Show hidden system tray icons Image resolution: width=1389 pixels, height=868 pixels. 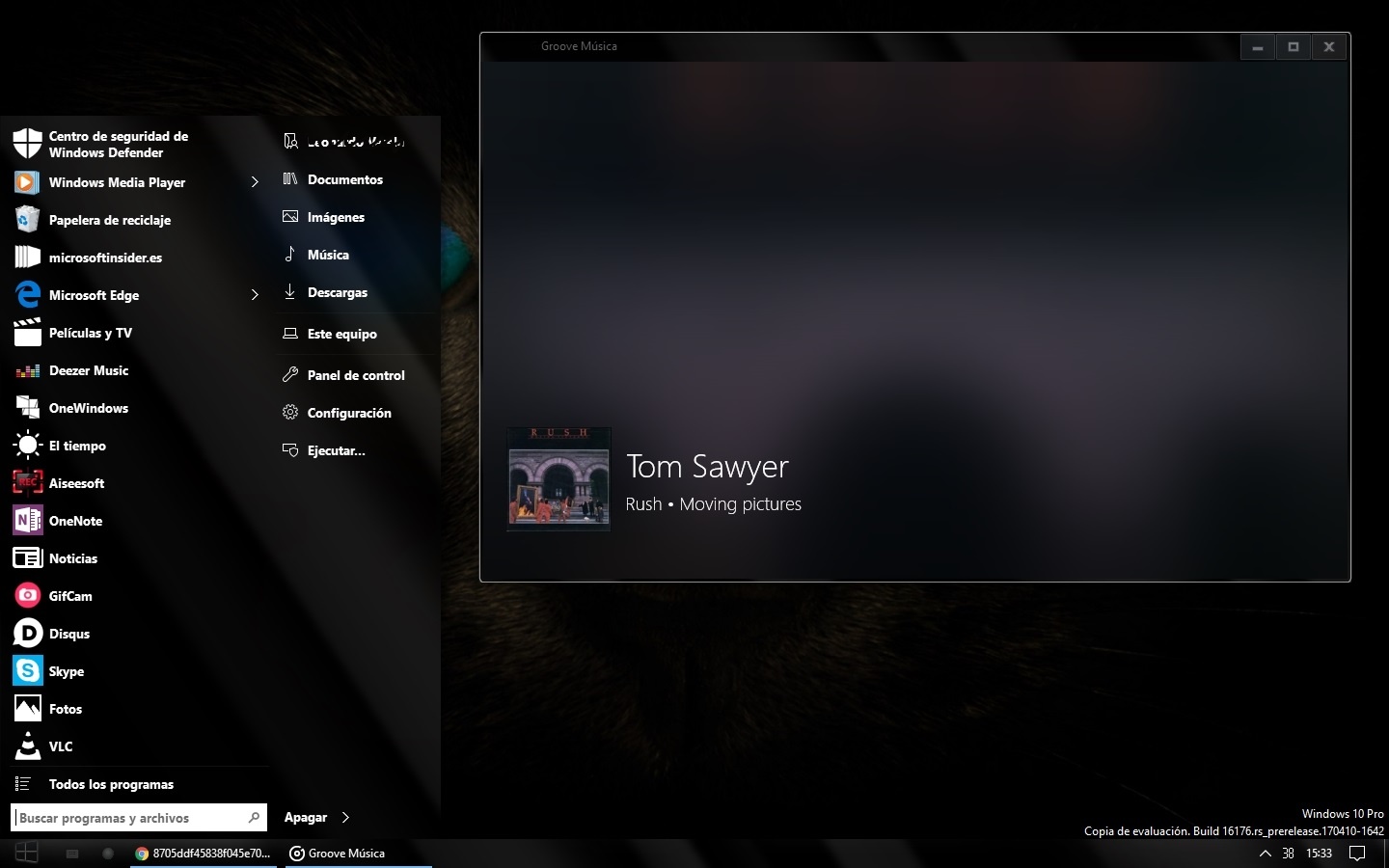click(x=1266, y=854)
